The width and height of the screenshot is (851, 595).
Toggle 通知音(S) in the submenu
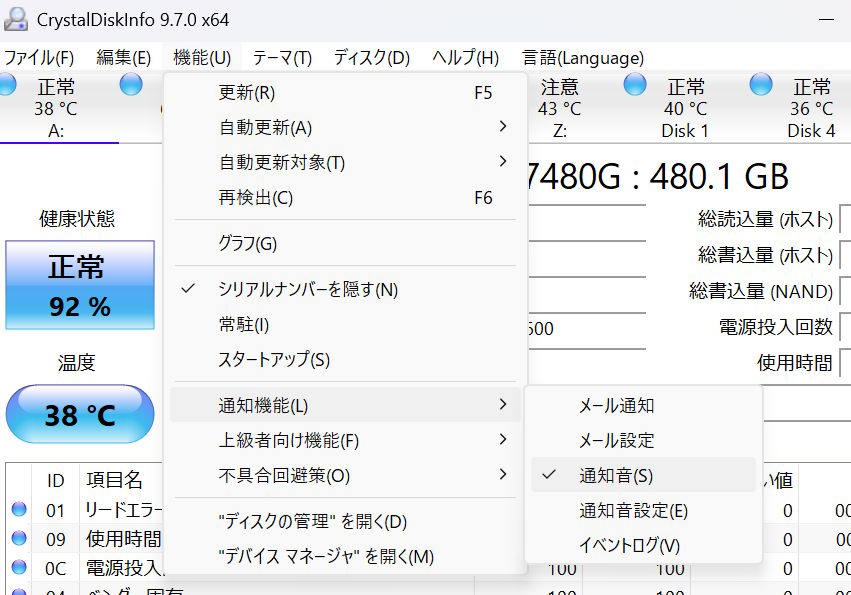pos(643,475)
